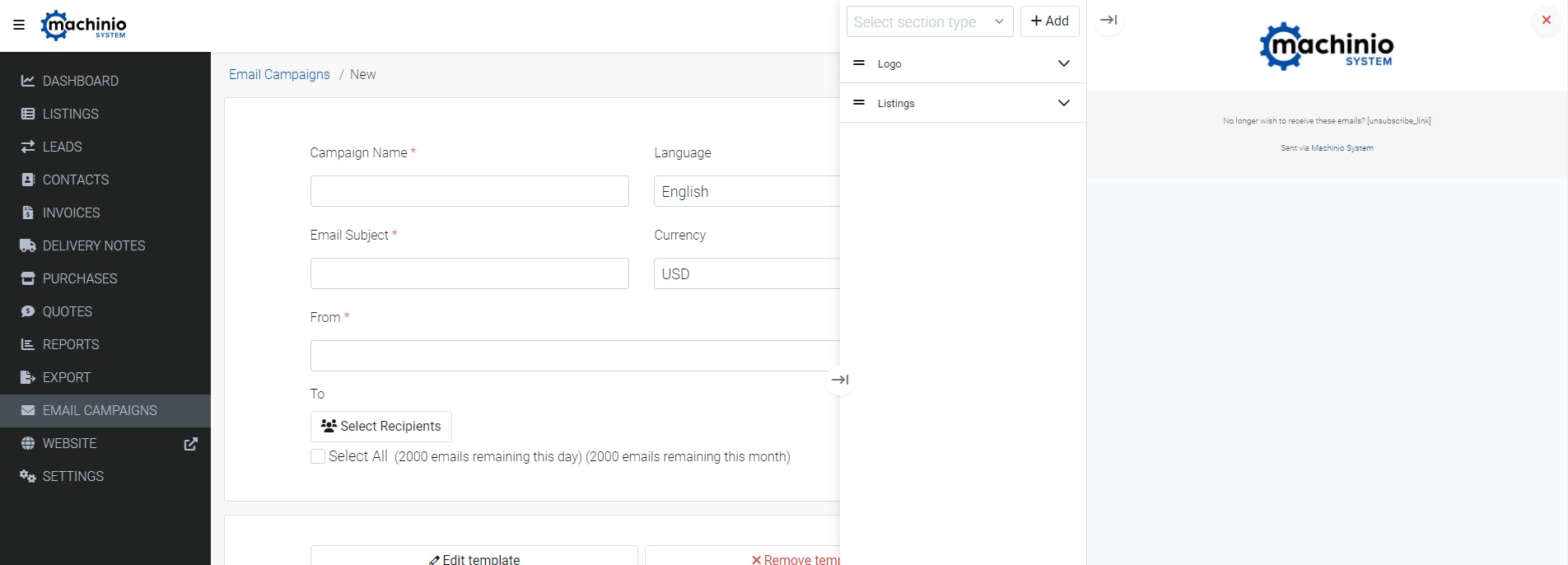The image size is (1568, 565).
Task: Click the Machinio System logo in header
Action: pyautogui.click(x=84, y=26)
